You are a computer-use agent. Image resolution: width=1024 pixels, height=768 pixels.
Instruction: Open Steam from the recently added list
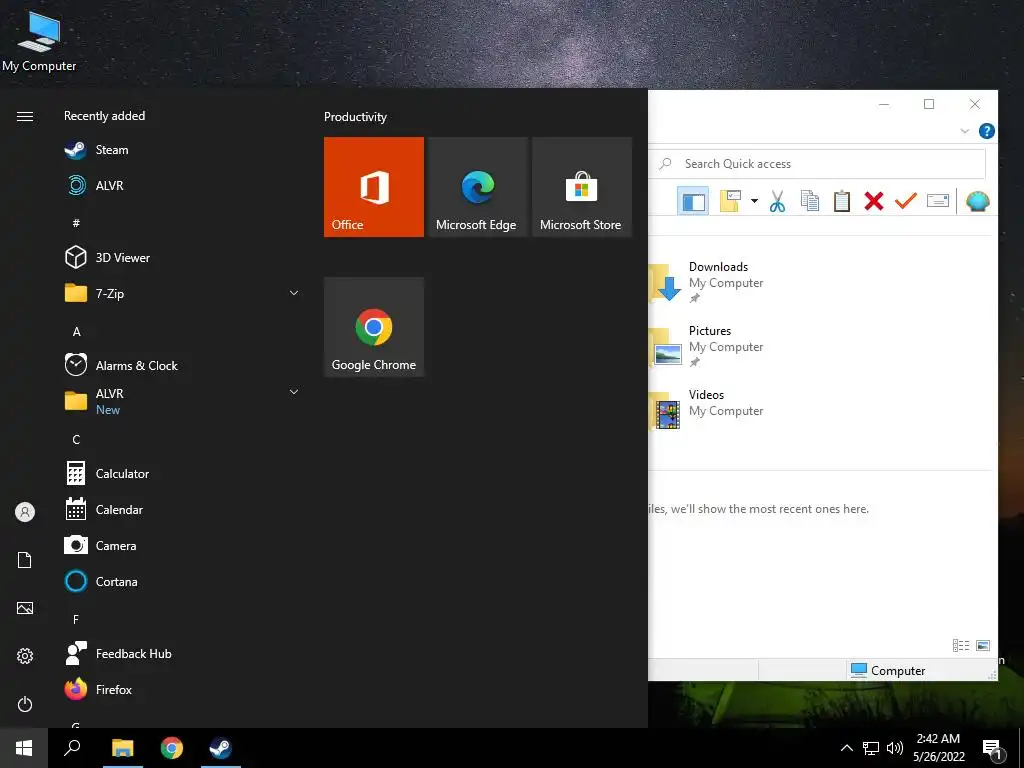point(182,150)
